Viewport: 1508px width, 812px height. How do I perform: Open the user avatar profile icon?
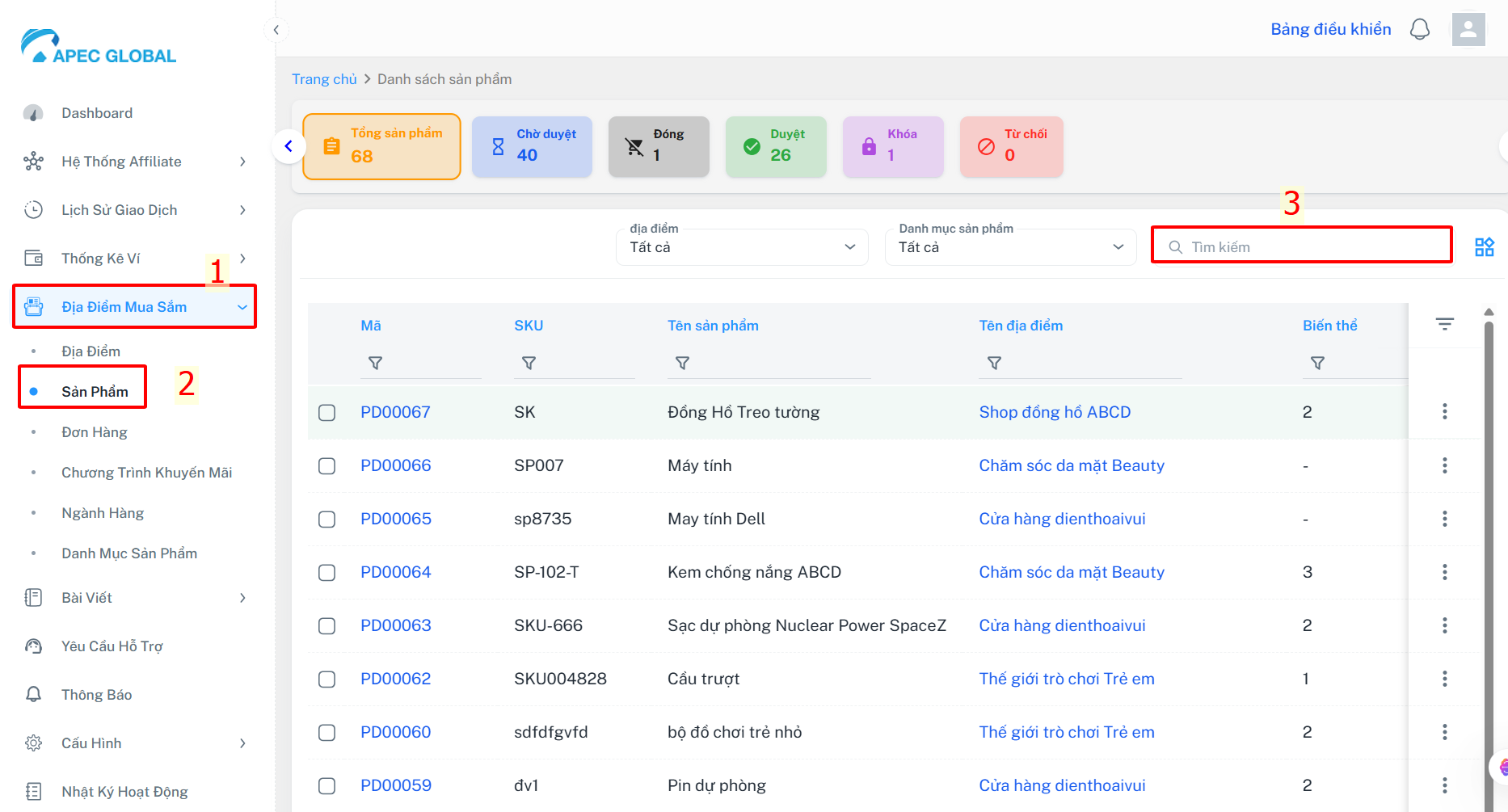1468,30
